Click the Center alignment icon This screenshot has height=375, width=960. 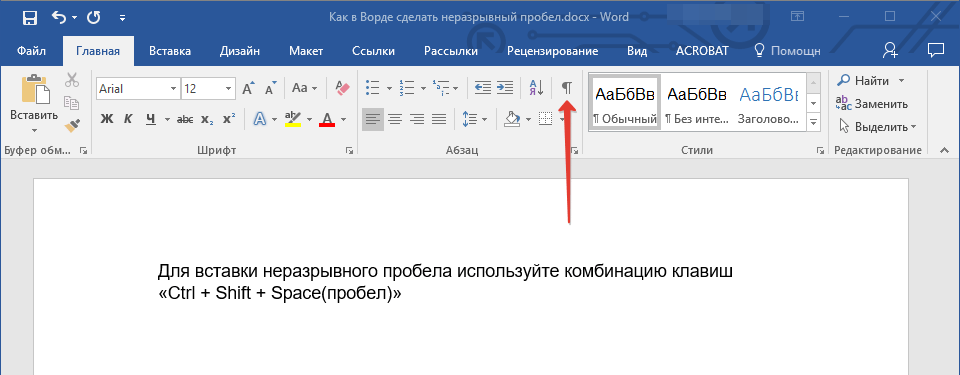(395, 119)
